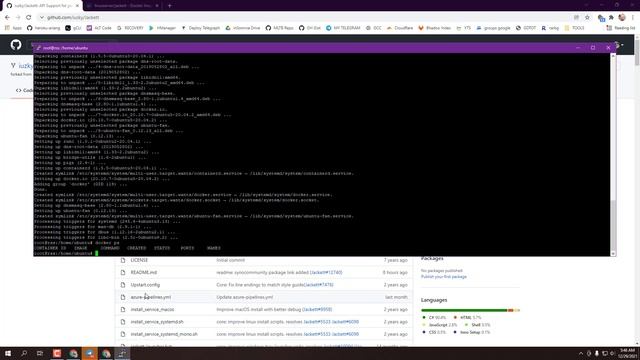Click file icon beside README.md
The image size is (640, 360).
(123, 272)
